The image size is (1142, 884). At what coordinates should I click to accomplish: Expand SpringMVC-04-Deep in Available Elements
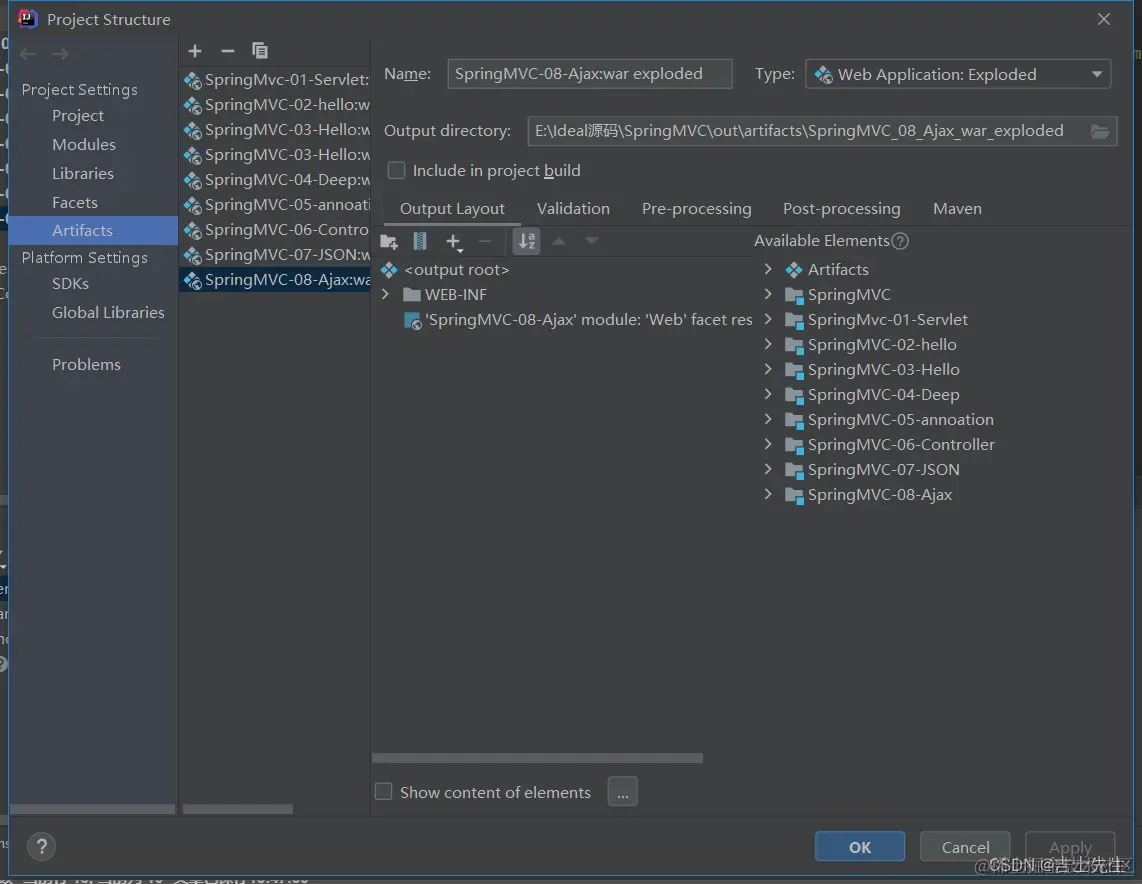[768, 394]
